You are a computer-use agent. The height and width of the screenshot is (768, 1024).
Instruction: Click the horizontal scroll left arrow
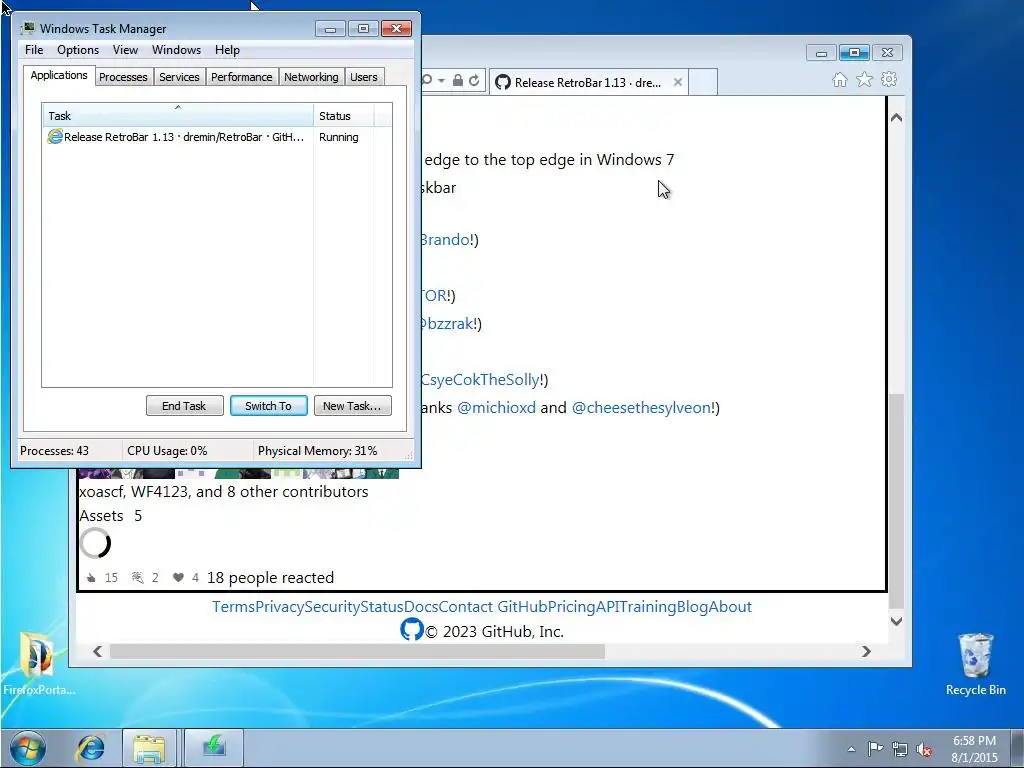coord(97,651)
